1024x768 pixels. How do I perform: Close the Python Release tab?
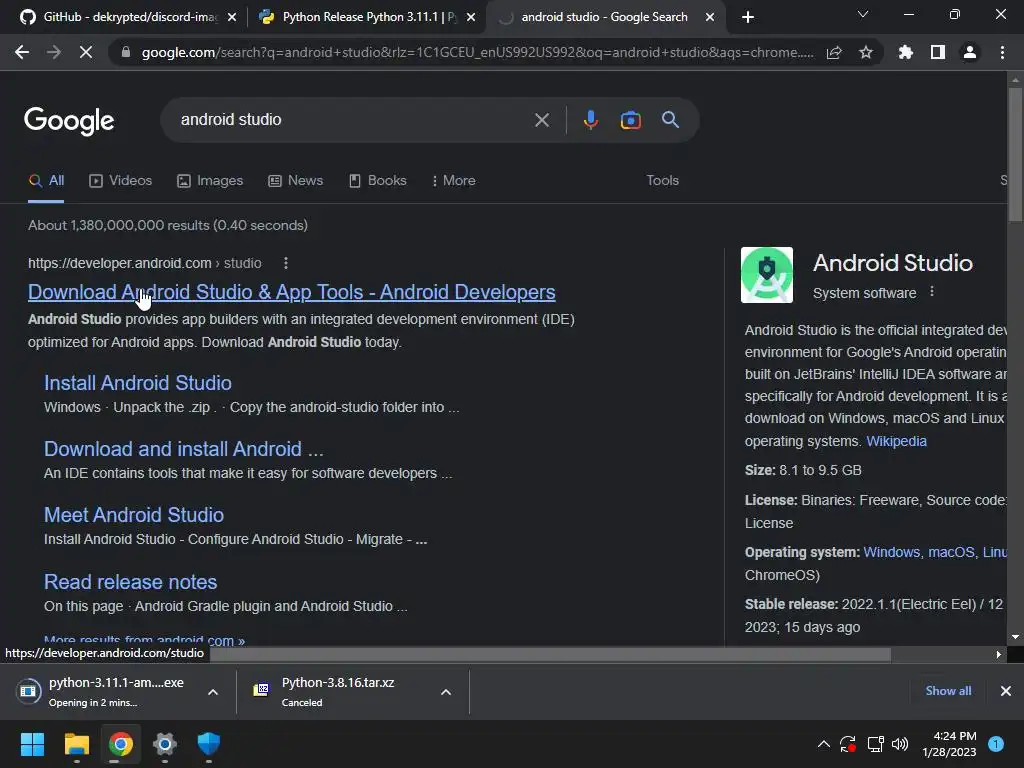[x=471, y=17]
